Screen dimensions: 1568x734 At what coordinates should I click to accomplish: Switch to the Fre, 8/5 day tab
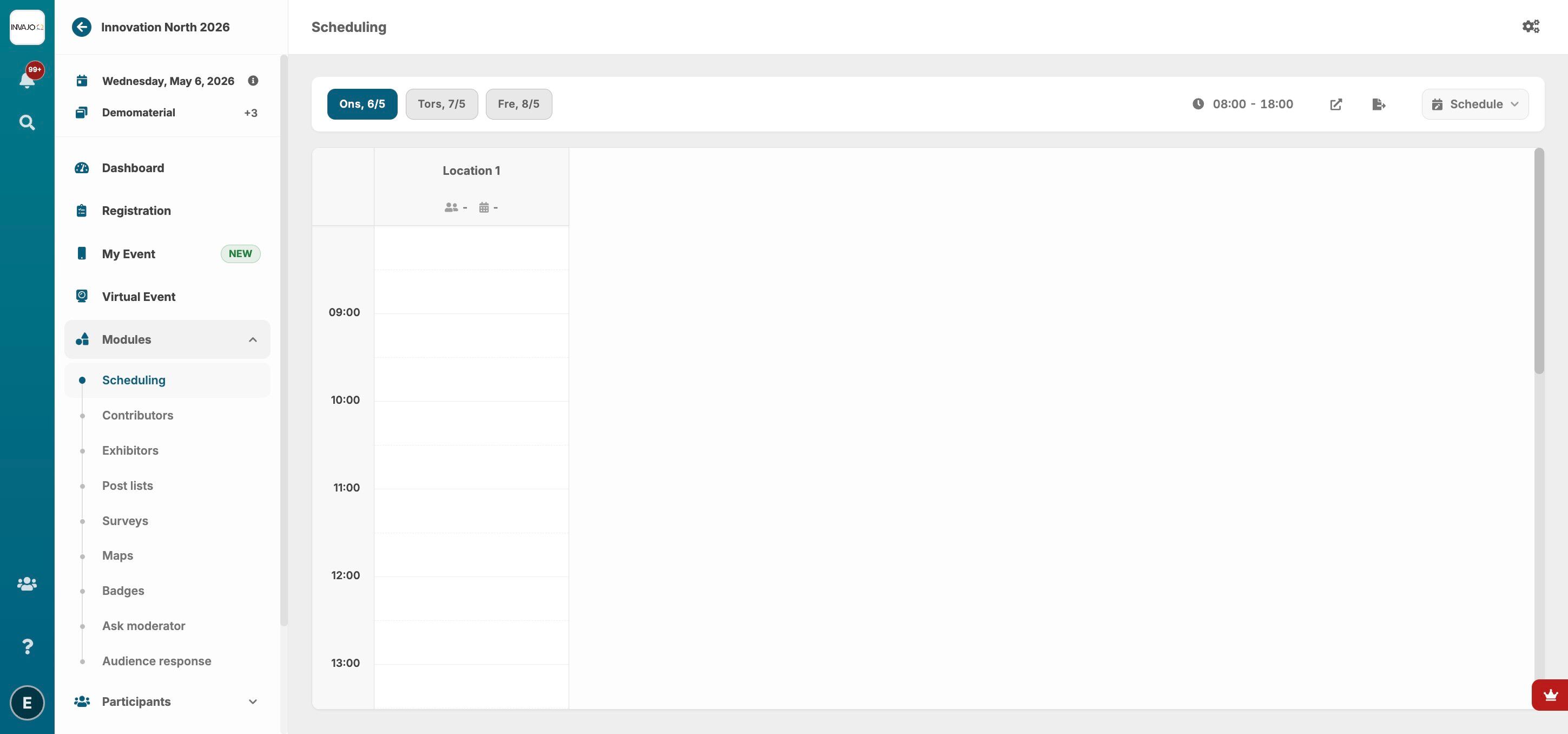point(518,104)
